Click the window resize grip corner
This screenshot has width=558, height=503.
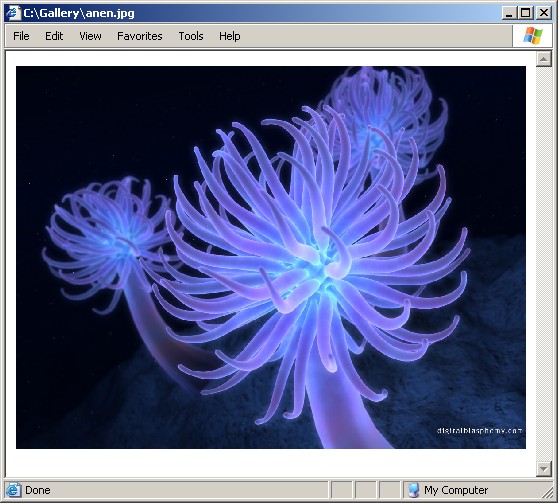[x=547, y=492]
